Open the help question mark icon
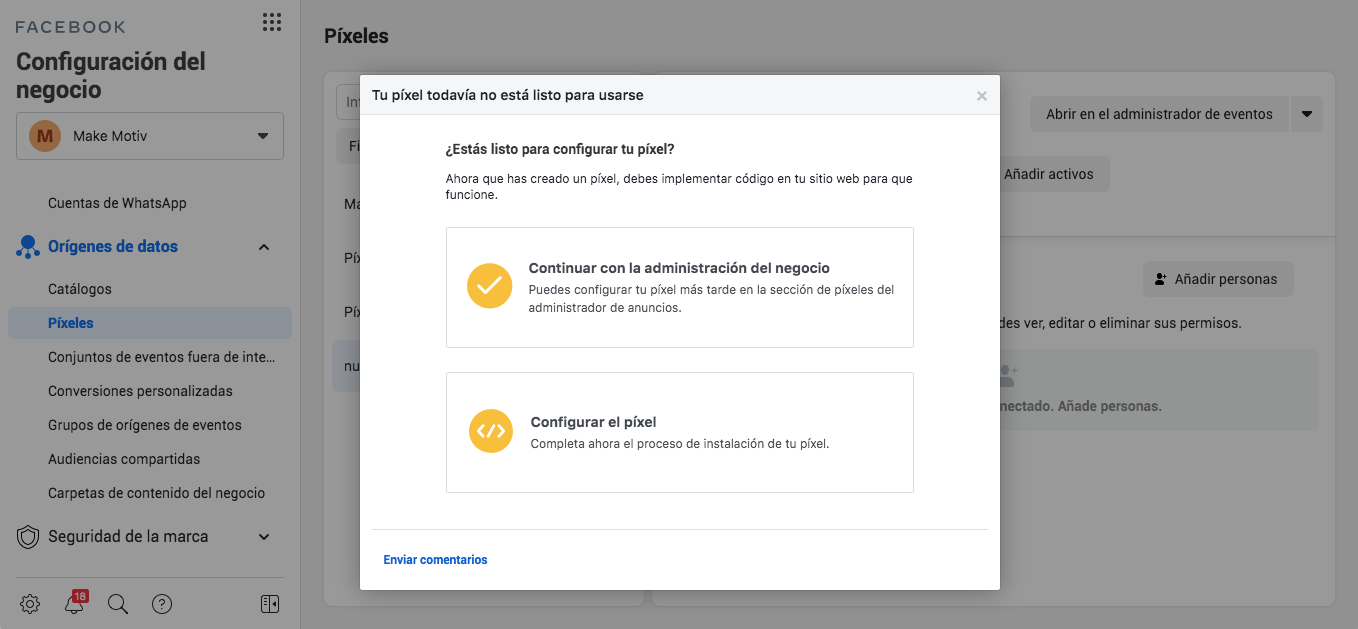The height and width of the screenshot is (629, 1358). [x=162, y=604]
